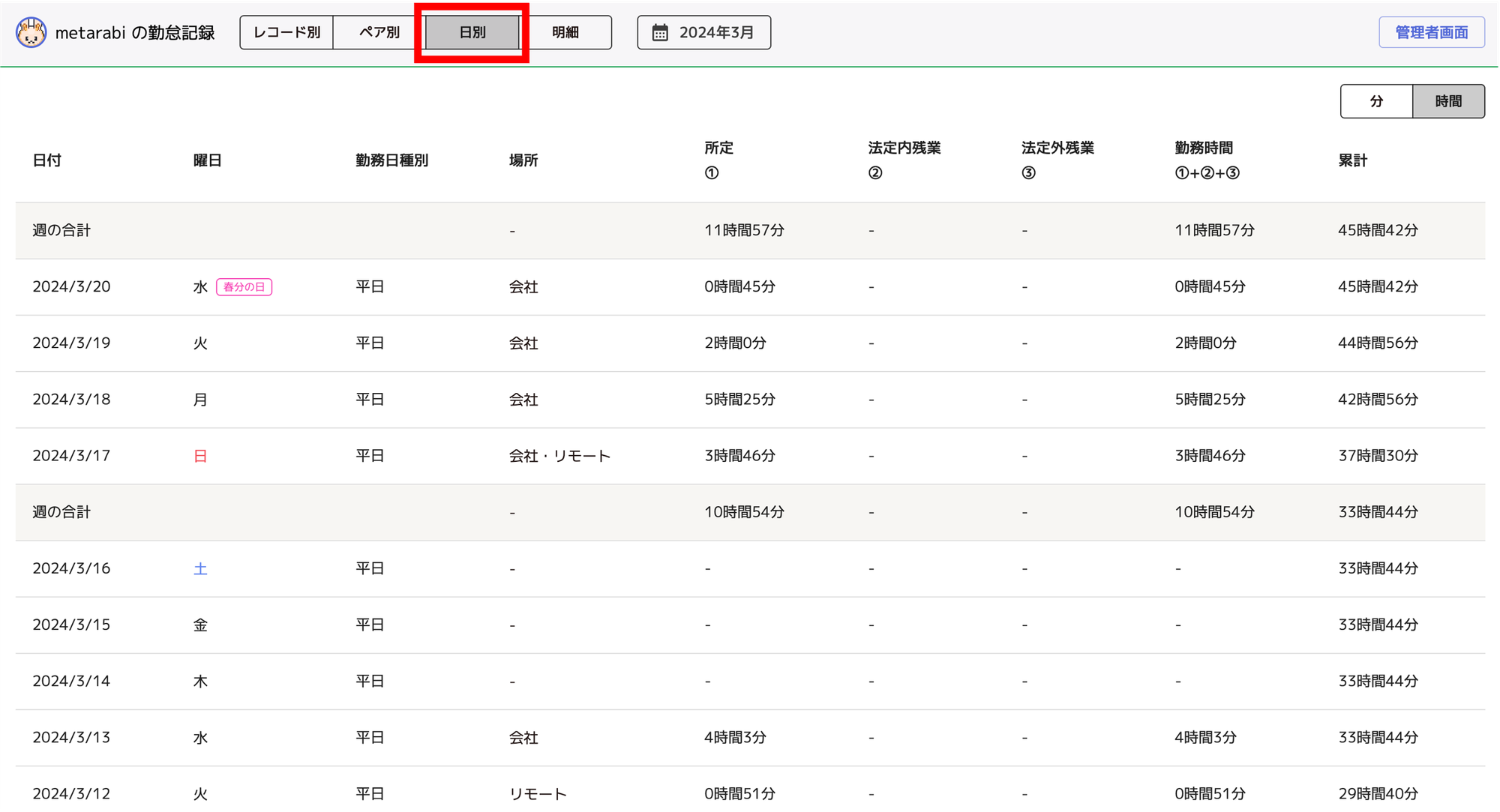The height and width of the screenshot is (812, 1500).
Task: Select the 日別 tab
Action: point(472,32)
